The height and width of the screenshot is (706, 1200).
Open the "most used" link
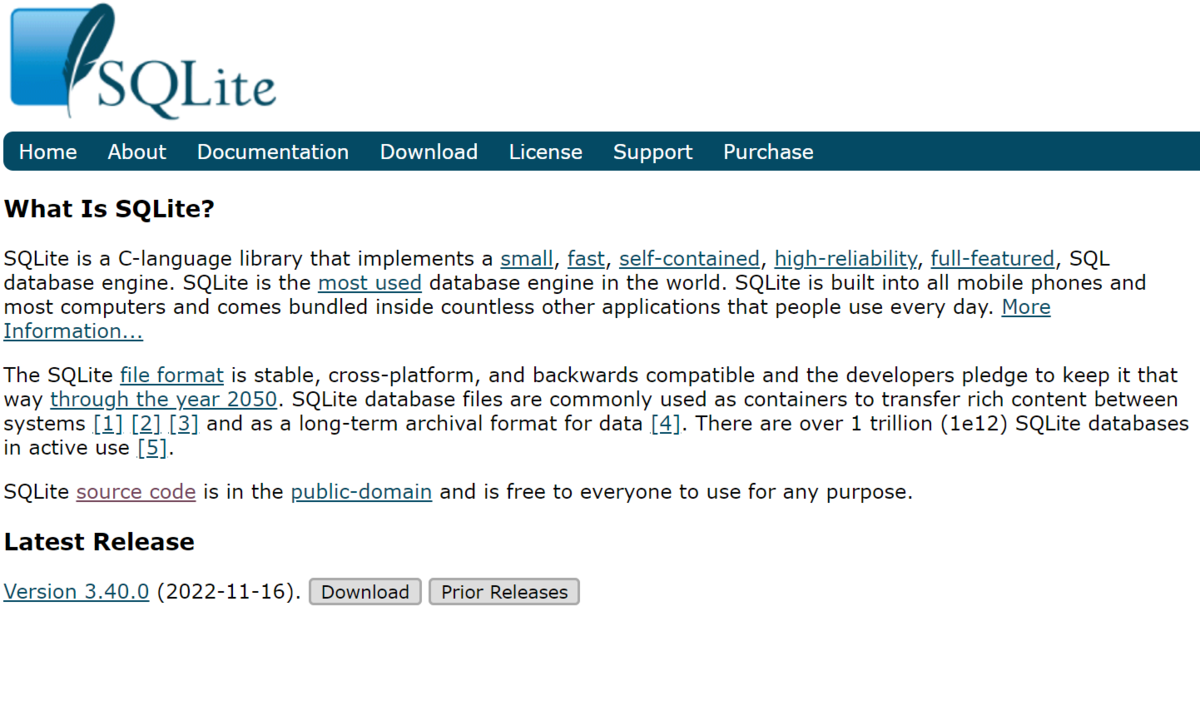(x=370, y=283)
